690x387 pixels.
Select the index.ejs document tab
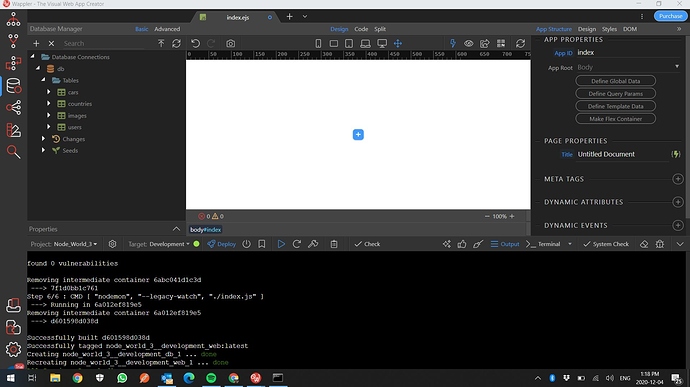(238, 17)
